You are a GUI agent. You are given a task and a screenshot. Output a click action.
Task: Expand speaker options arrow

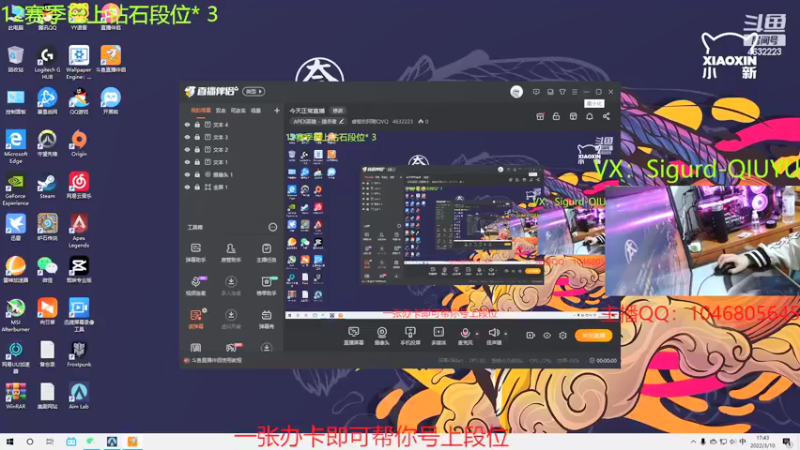pyautogui.click(x=506, y=334)
